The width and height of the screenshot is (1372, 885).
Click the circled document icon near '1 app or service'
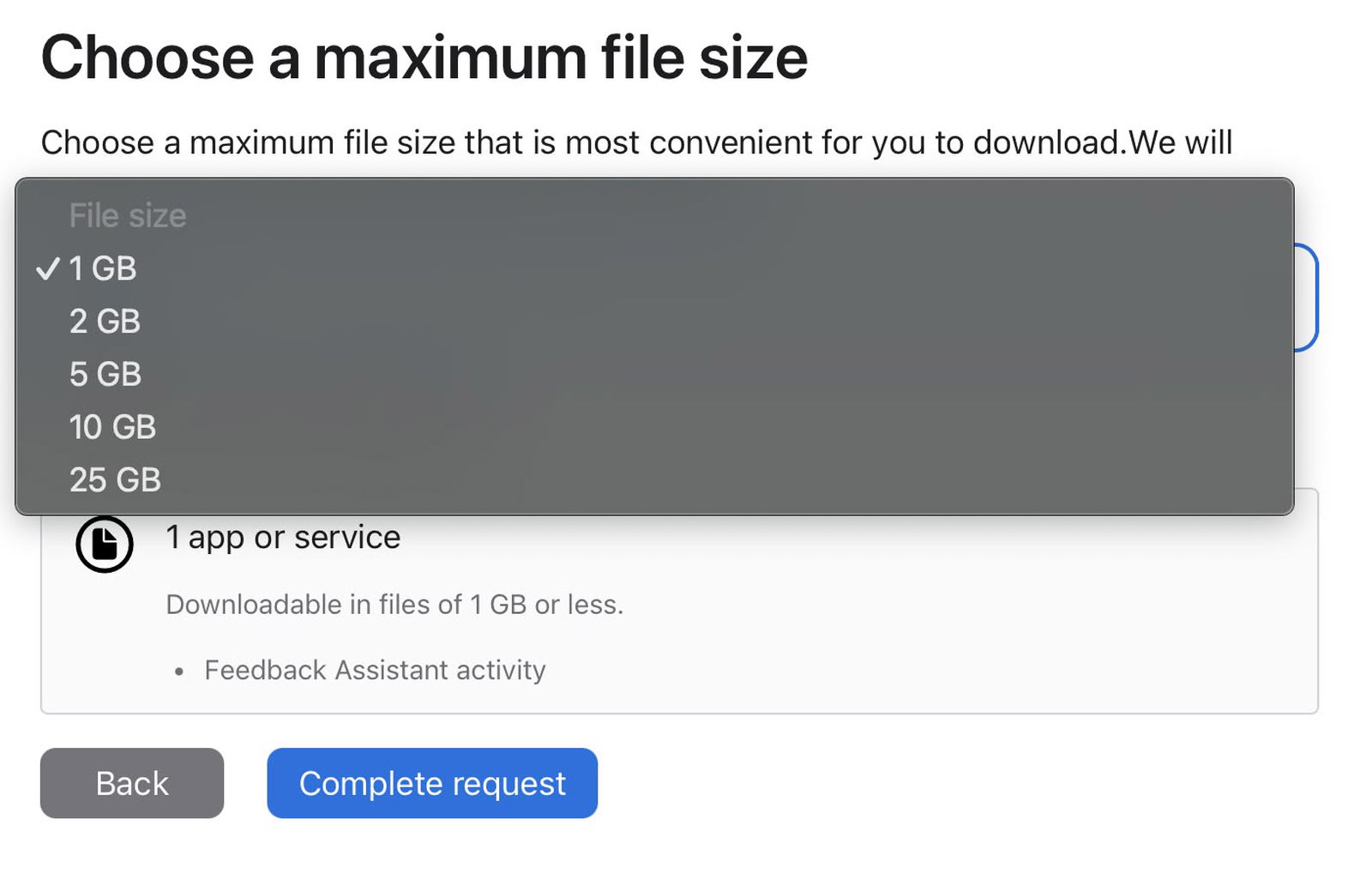(104, 544)
